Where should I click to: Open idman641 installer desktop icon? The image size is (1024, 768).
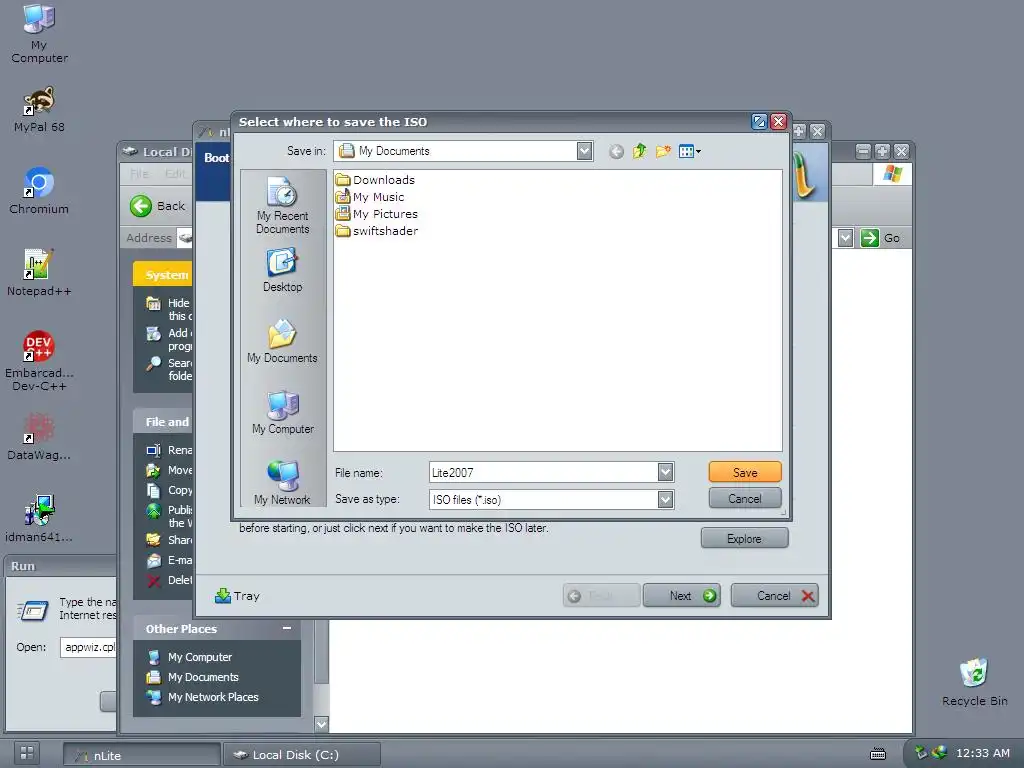(x=39, y=519)
